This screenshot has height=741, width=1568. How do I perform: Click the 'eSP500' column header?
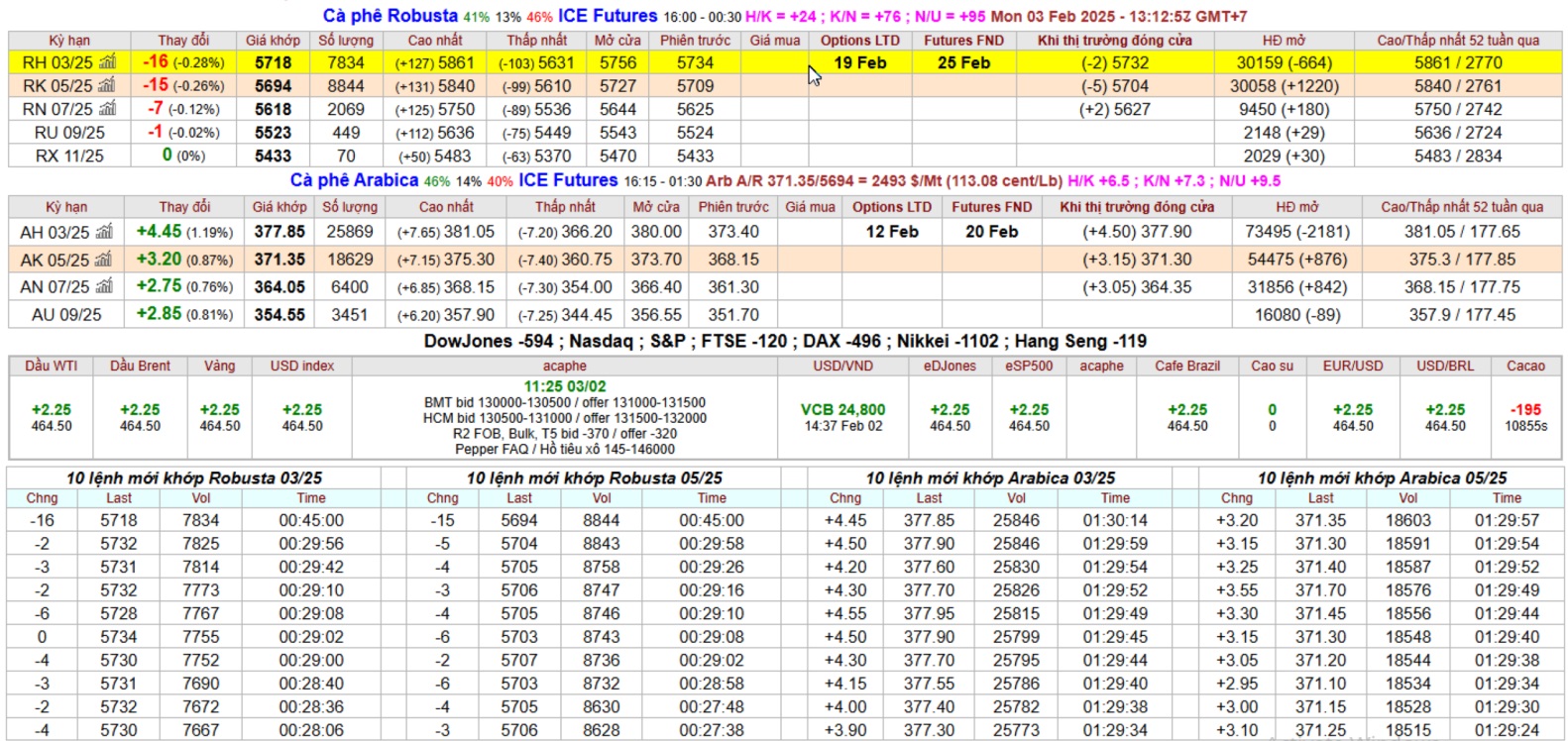(1029, 366)
